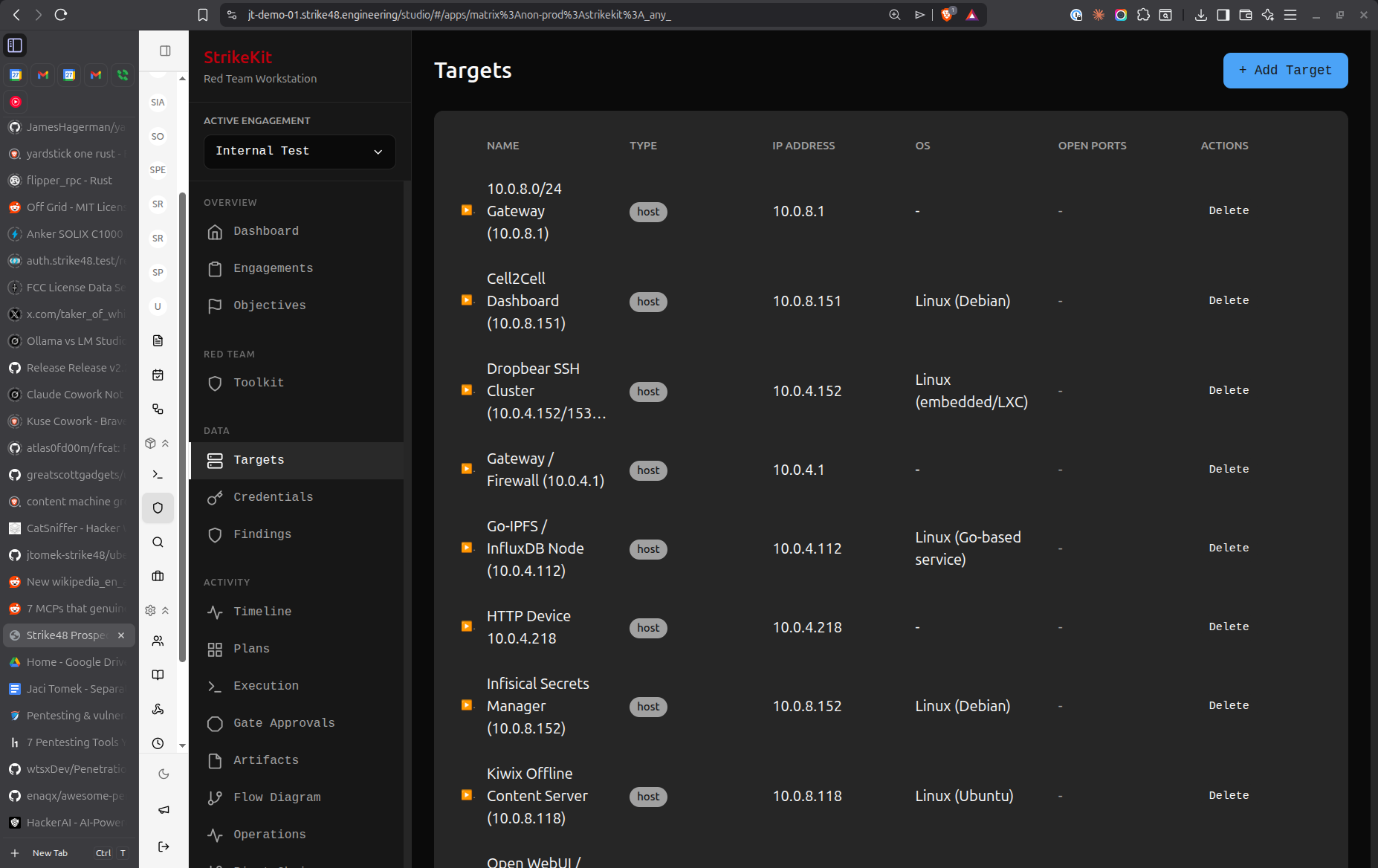
Task: Click the open-book icon in narrow sidebar
Action: [158, 675]
